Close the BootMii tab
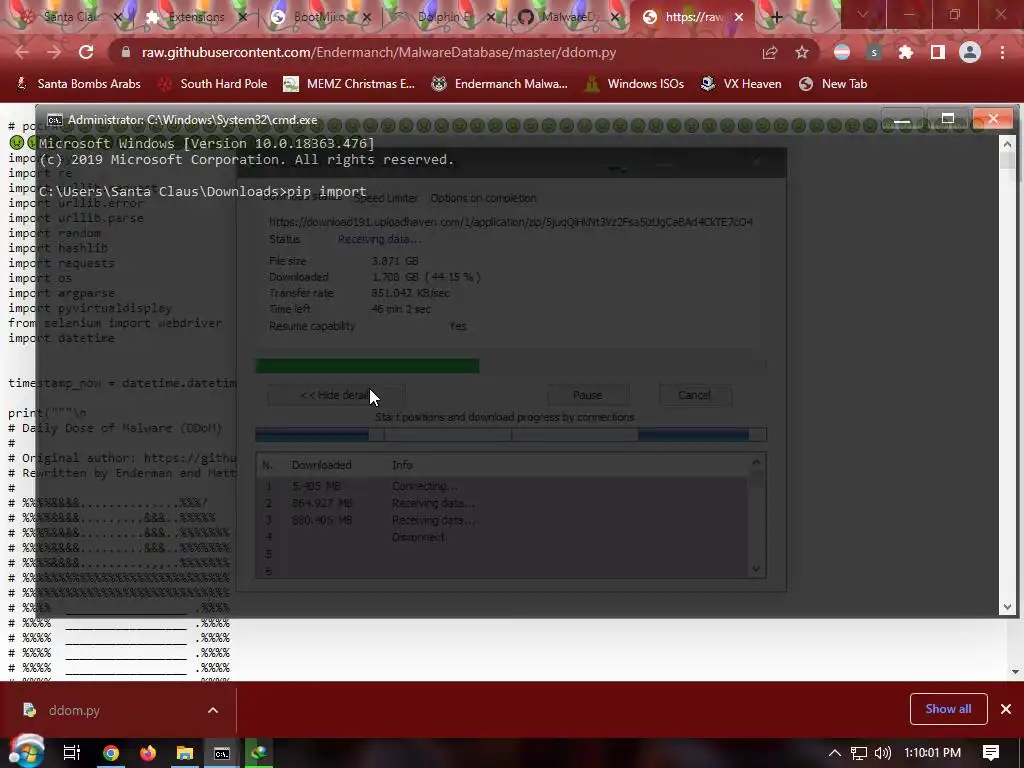Screen dimensions: 1024x768 coord(366,17)
